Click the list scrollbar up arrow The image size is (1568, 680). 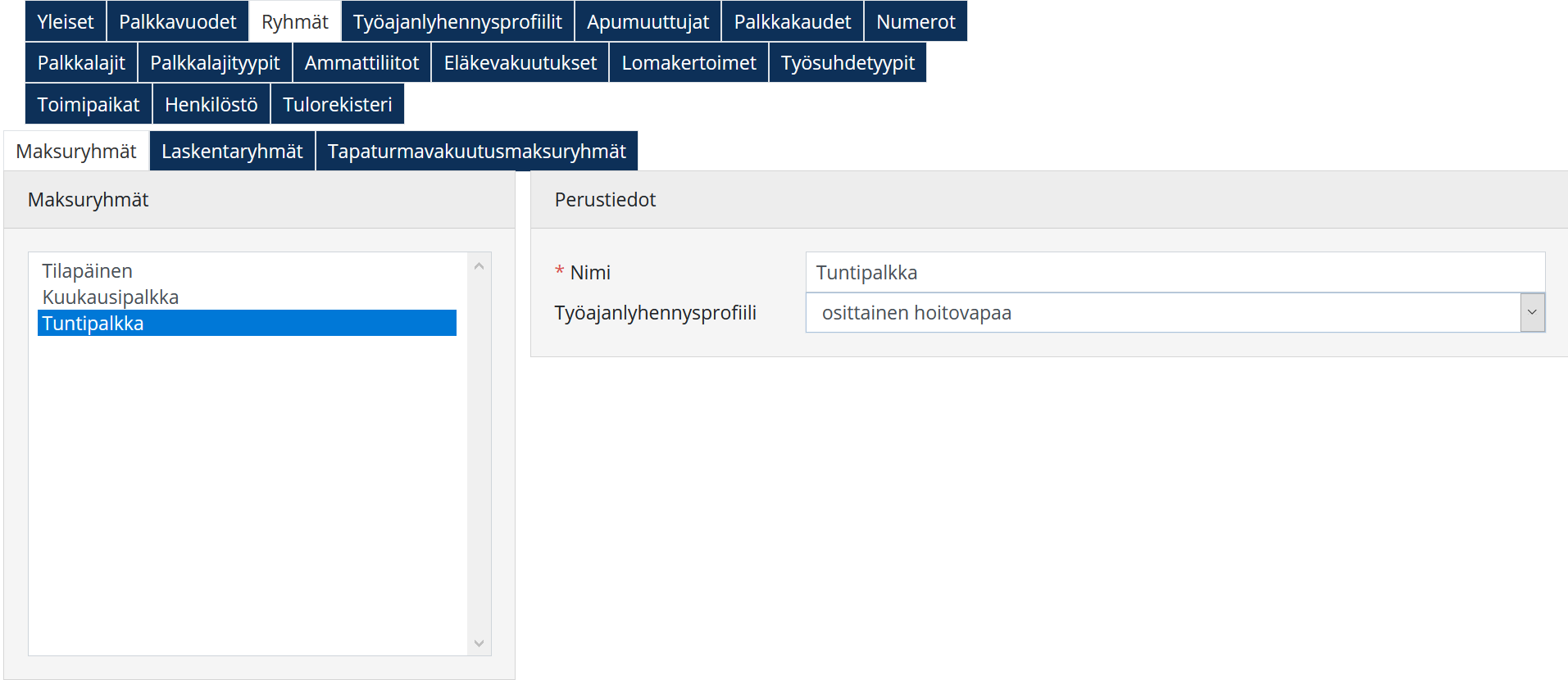tap(479, 266)
